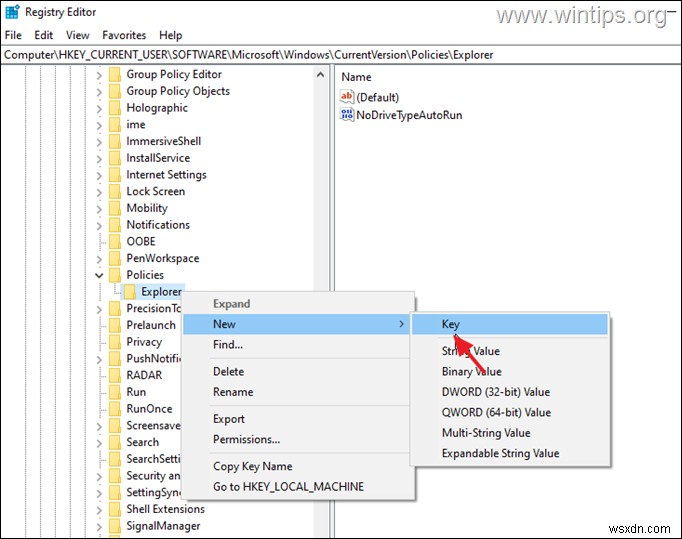The height and width of the screenshot is (539, 682).
Task: Click the OOBE folder icon
Action: point(115,241)
